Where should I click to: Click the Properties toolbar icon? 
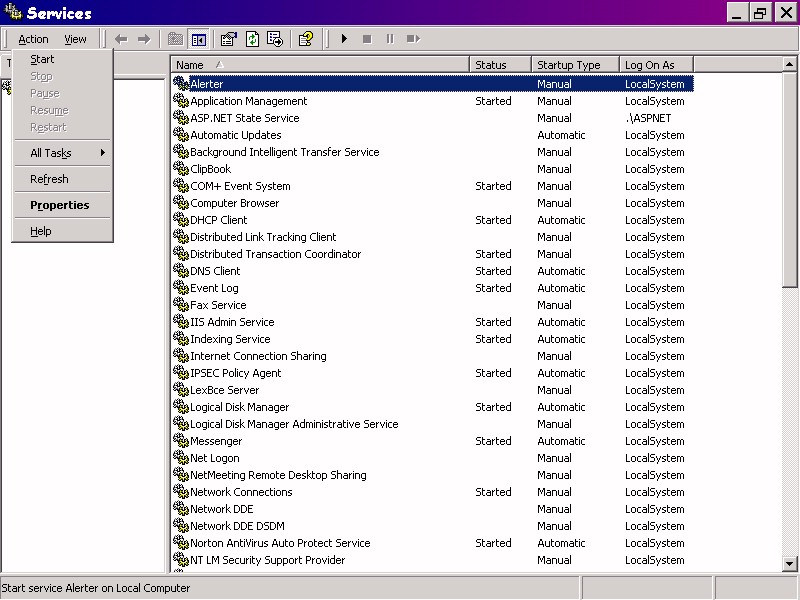pyautogui.click(x=228, y=39)
